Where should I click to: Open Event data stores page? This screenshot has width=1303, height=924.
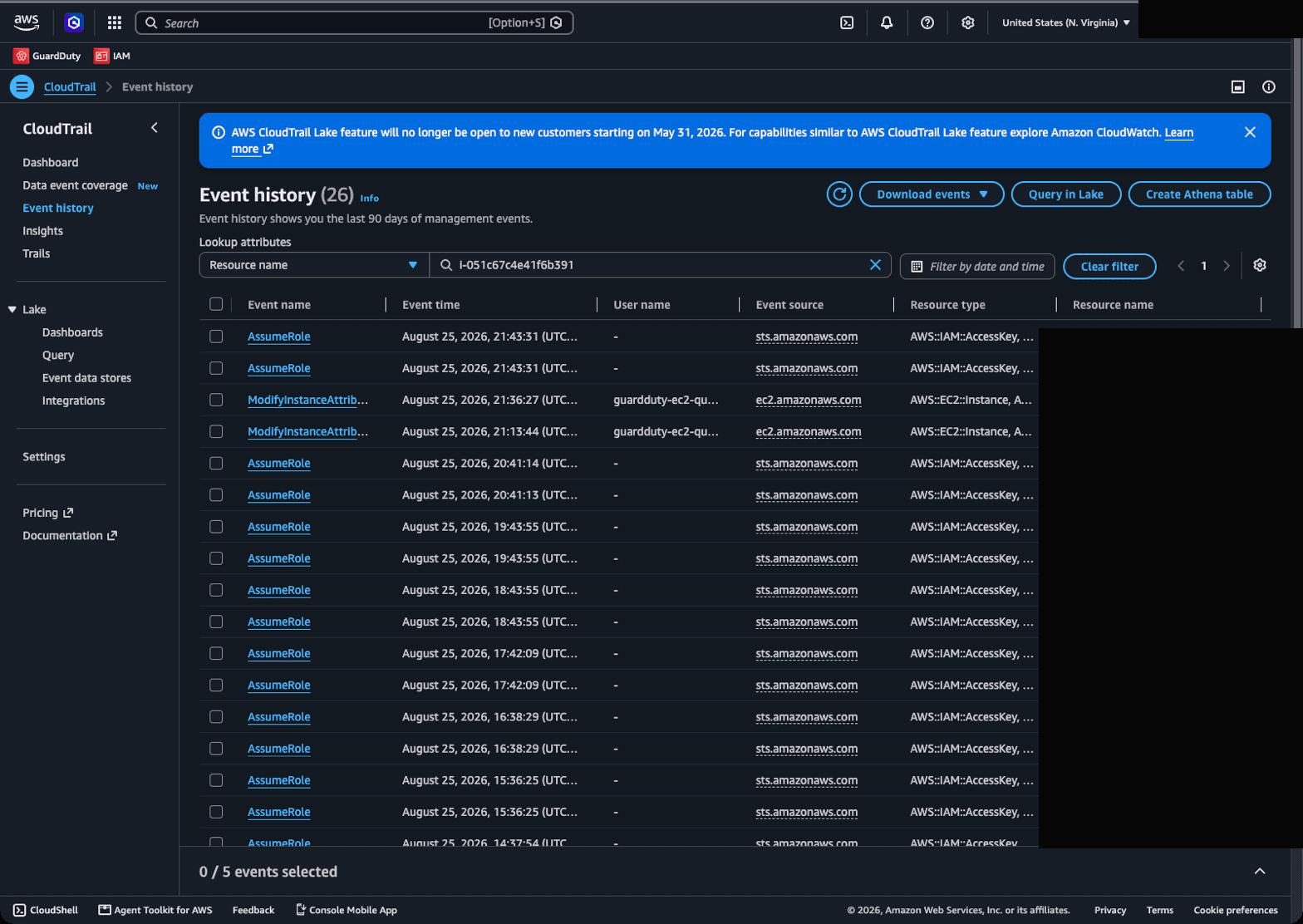click(x=86, y=378)
